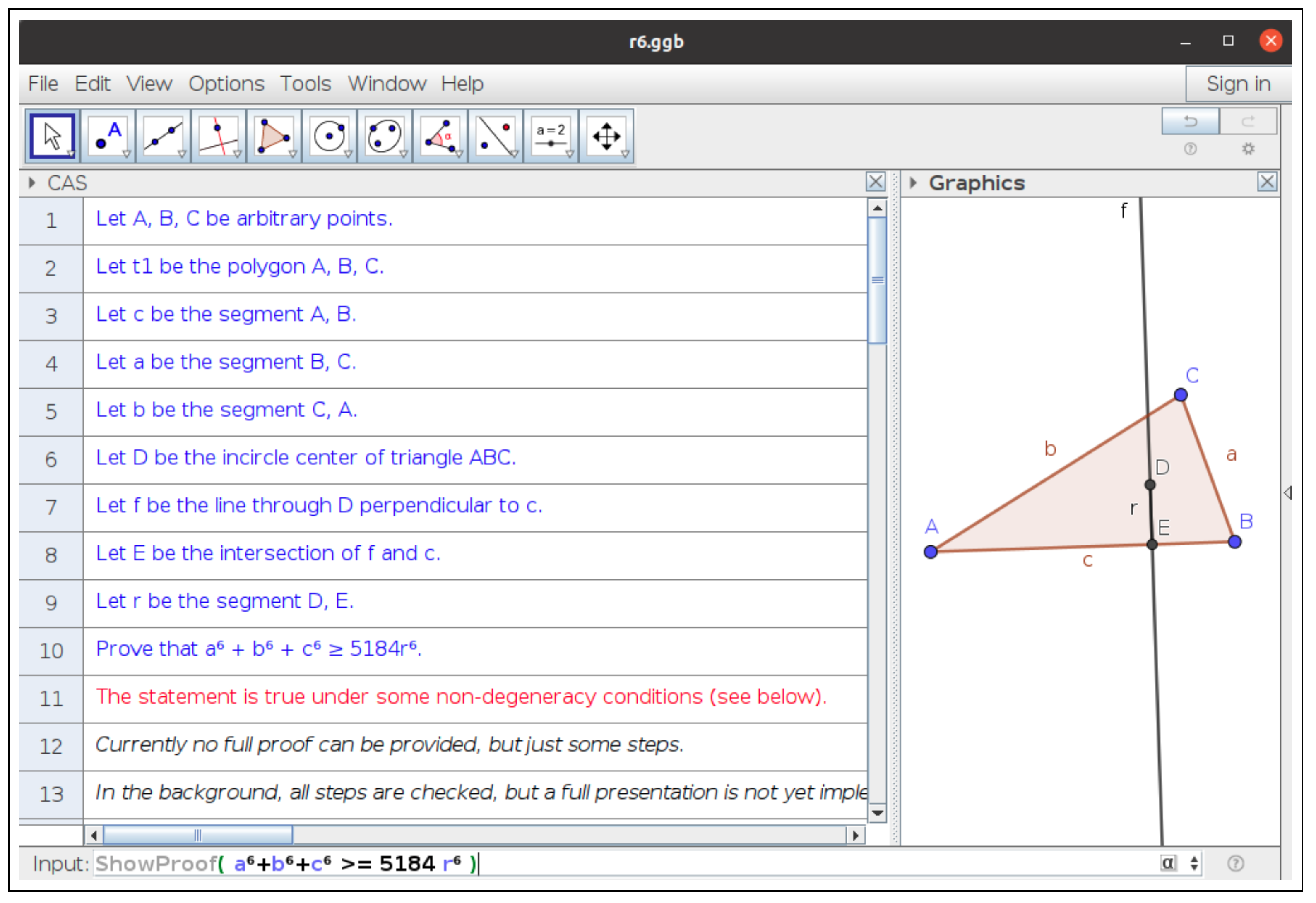This screenshot has width=1316, height=903.
Task: Click the Sign in button
Action: pyautogui.click(x=1238, y=84)
